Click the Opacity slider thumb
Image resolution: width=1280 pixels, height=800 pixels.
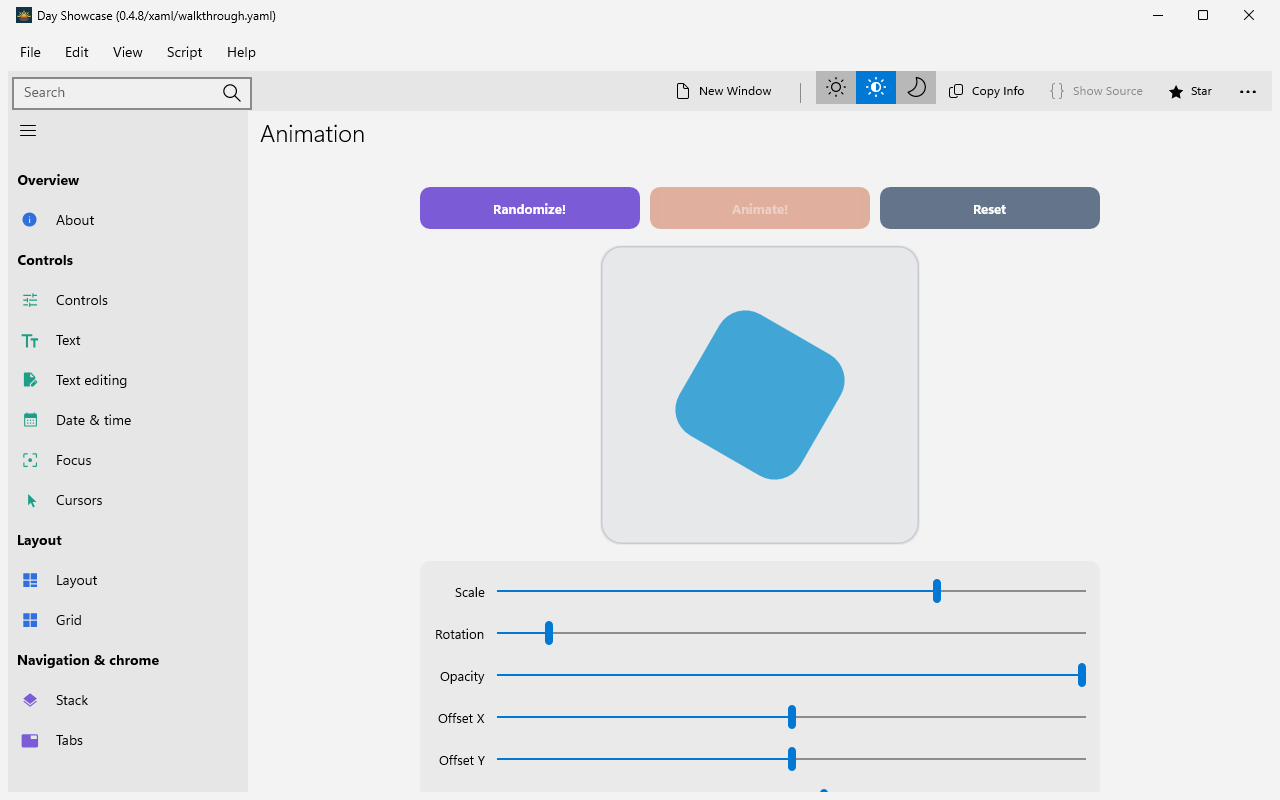click(1082, 675)
